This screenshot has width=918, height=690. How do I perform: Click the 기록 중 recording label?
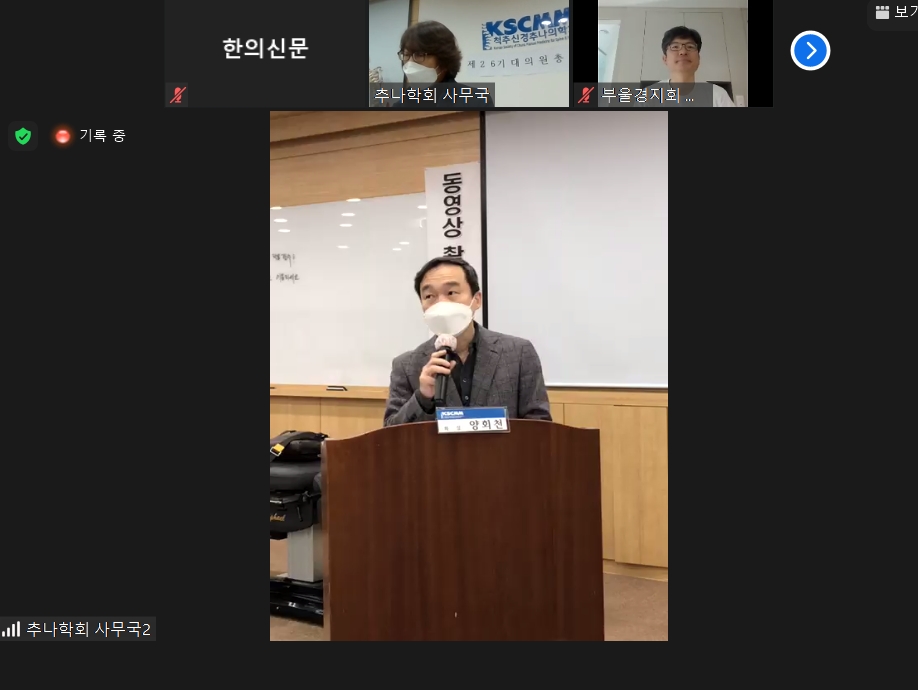tap(102, 136)
